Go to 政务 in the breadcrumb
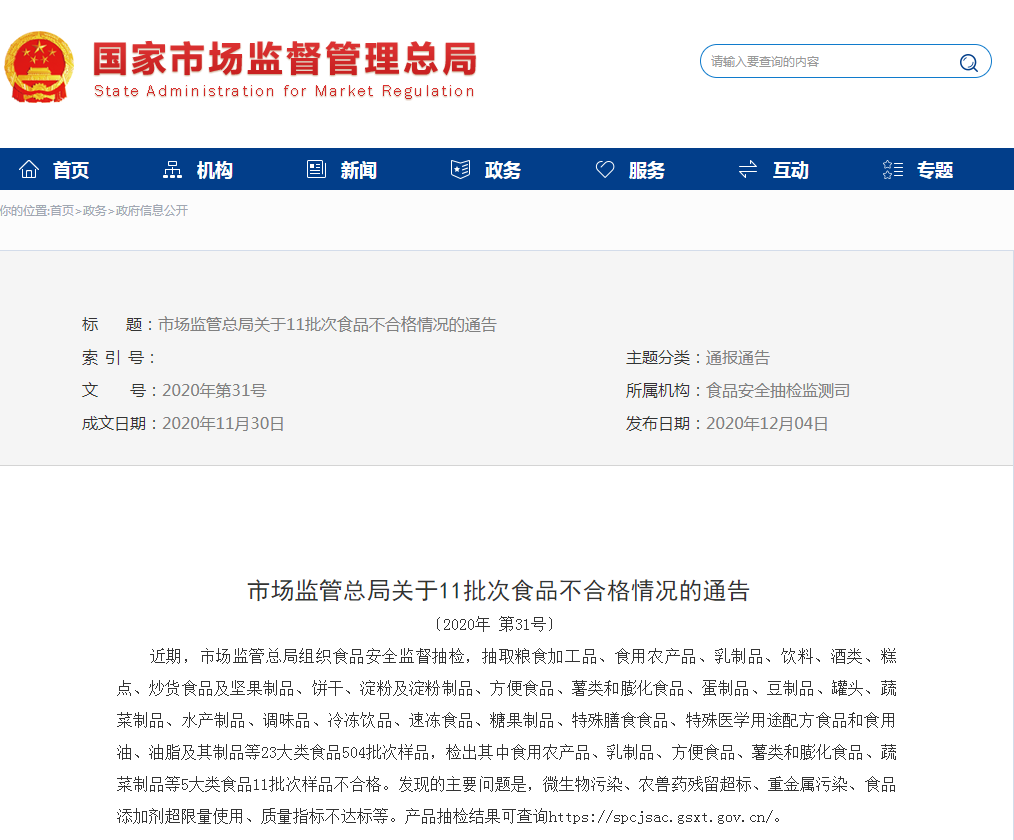Viewport: 1014px width, 840px height. 94,211
